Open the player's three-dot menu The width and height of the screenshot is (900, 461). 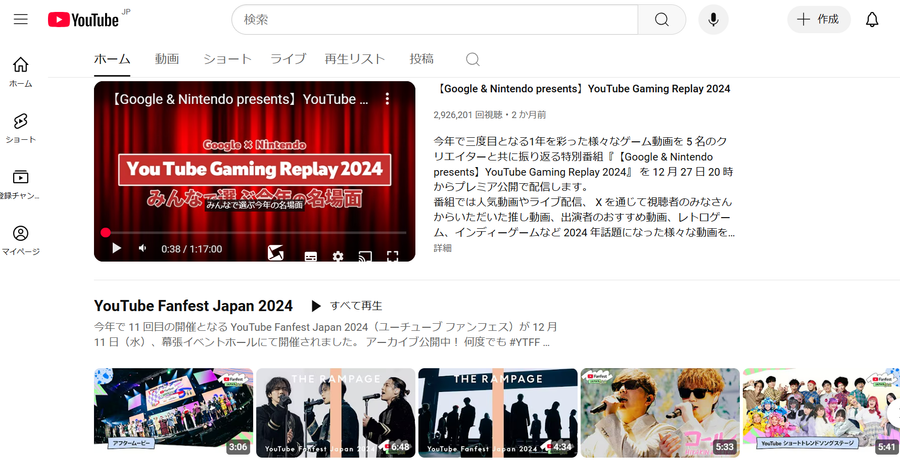click(387, 99)
